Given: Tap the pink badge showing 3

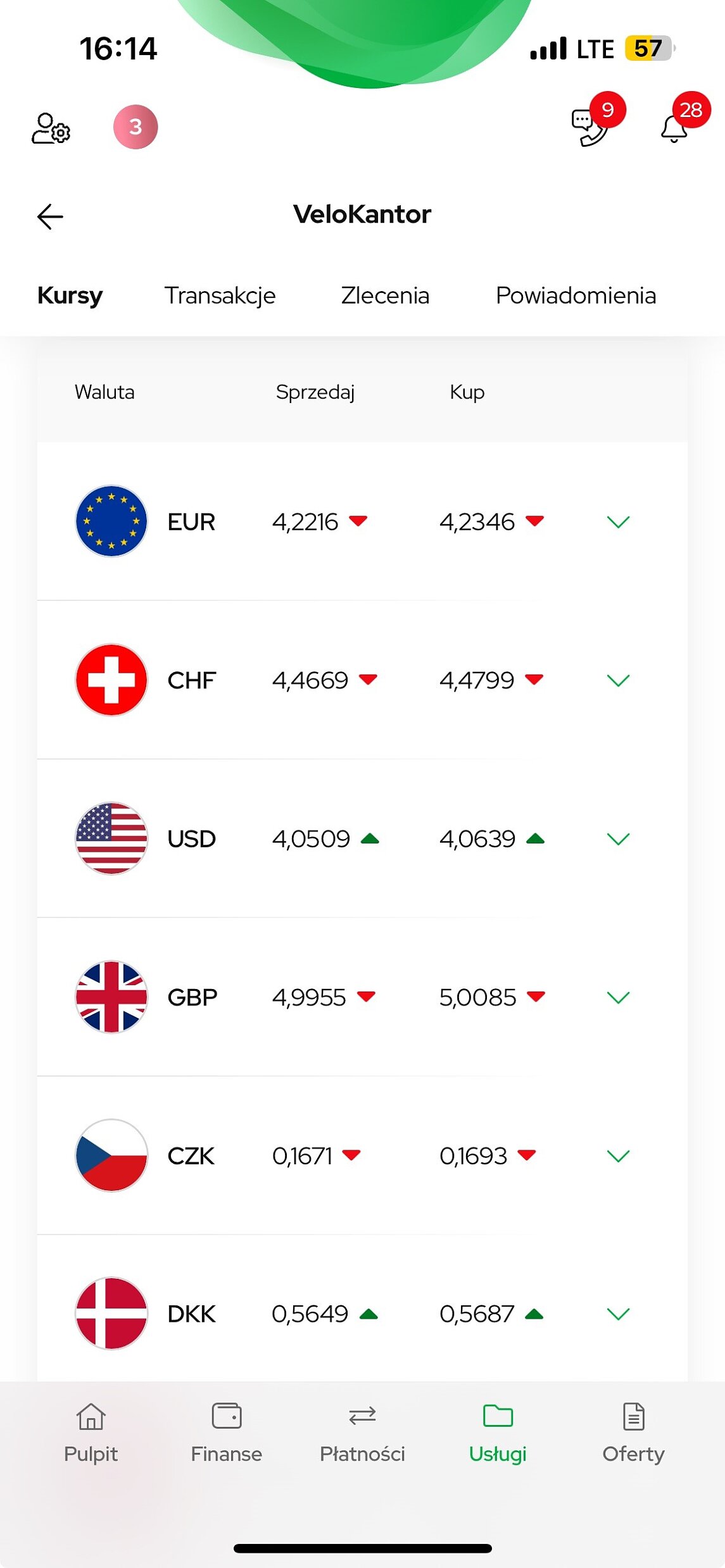Looking at the screenshot, I should [x=136, y=127].
